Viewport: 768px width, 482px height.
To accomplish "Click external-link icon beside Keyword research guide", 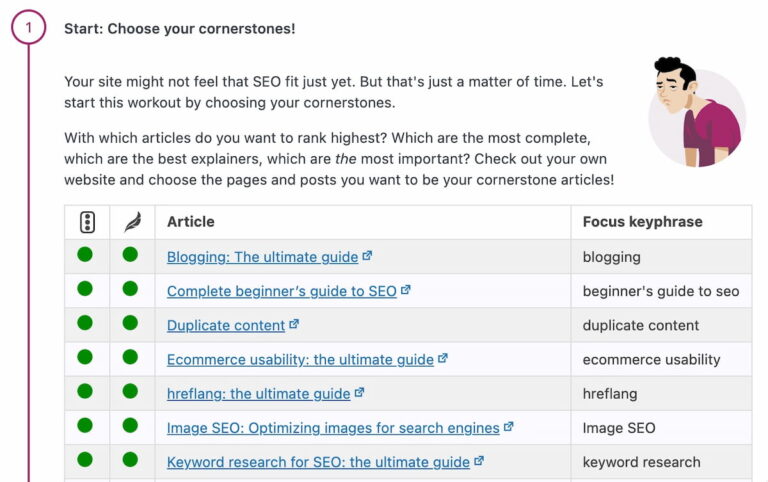I will pyautogui.click(x=479, y=461).
